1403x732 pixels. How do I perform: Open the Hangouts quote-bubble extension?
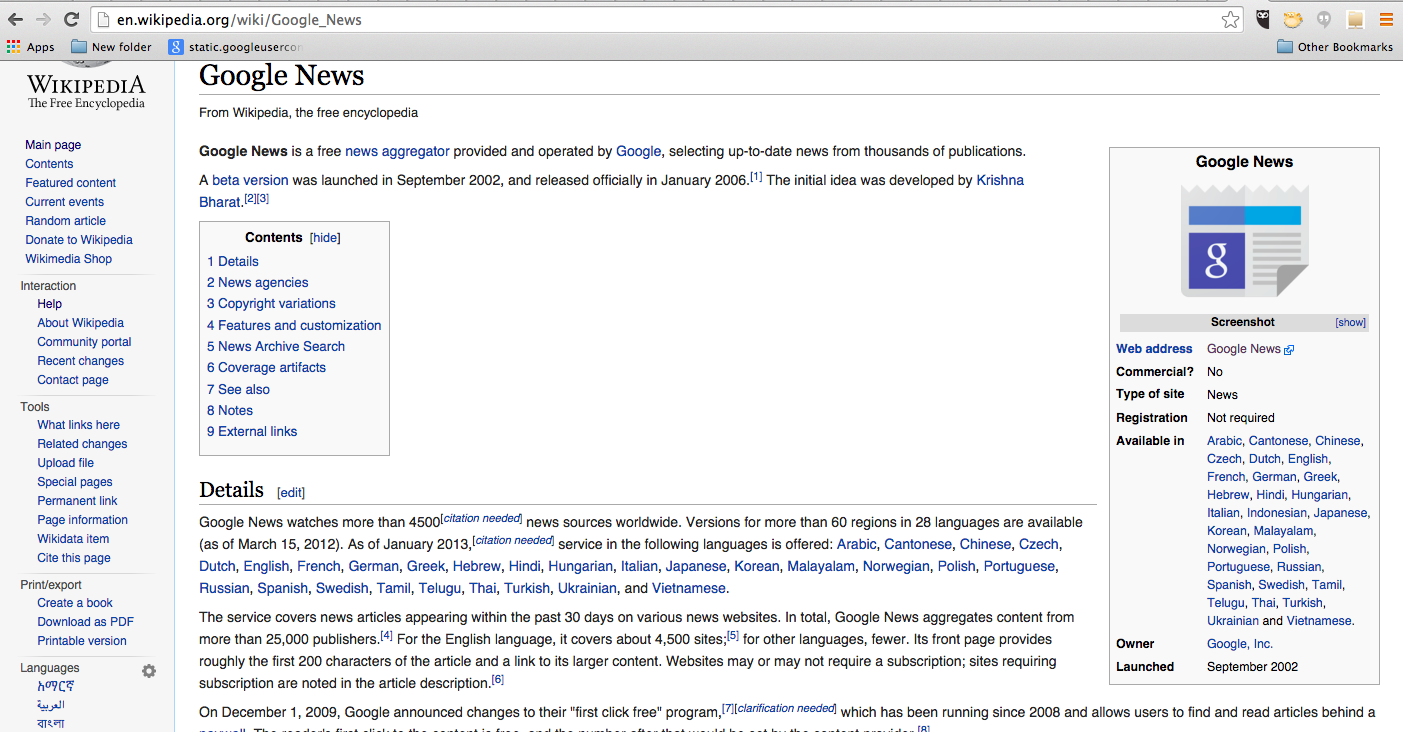coord(1324,19)
